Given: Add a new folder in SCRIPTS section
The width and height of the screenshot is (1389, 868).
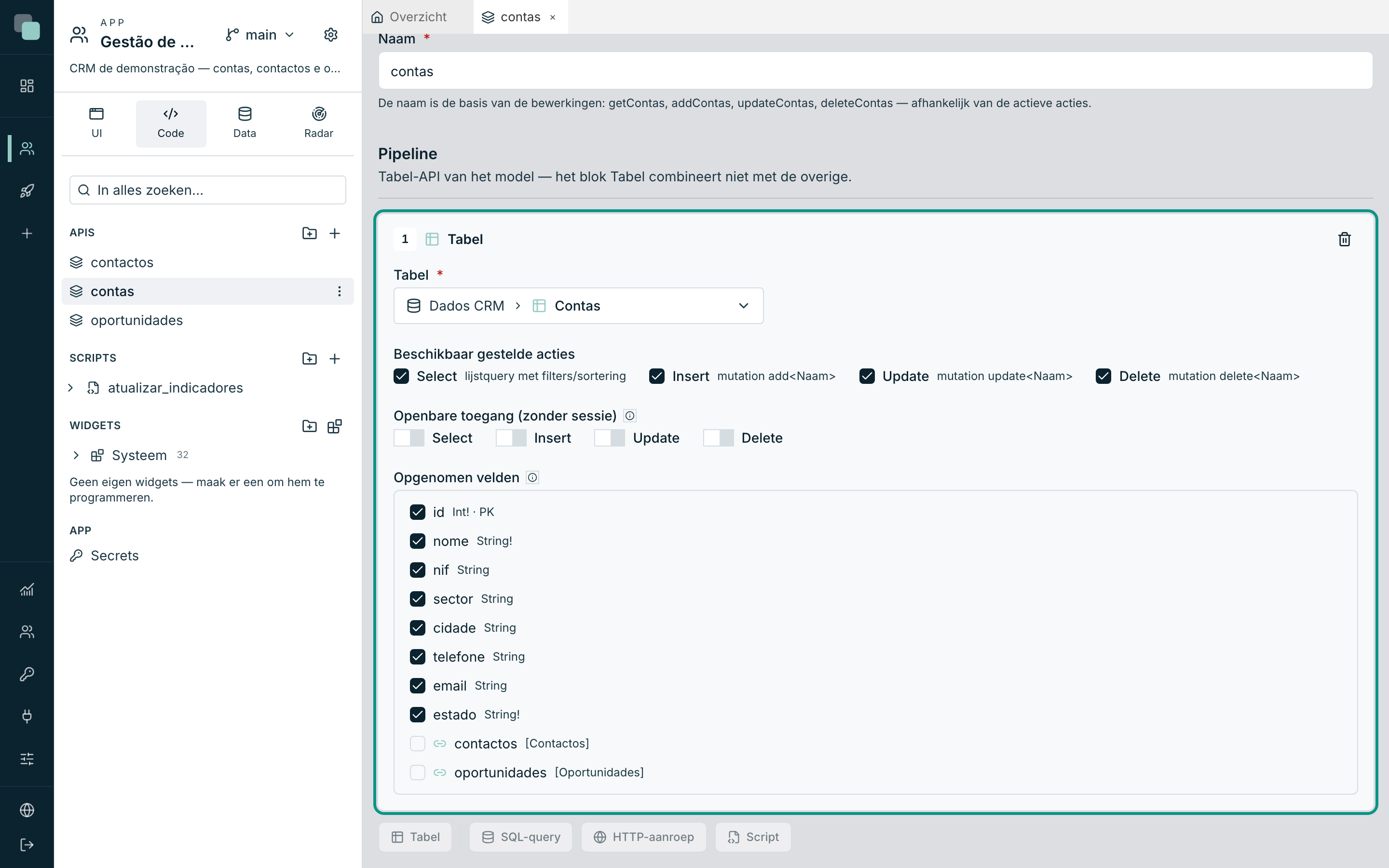Looking at the screenshot, I should [309, 358].
